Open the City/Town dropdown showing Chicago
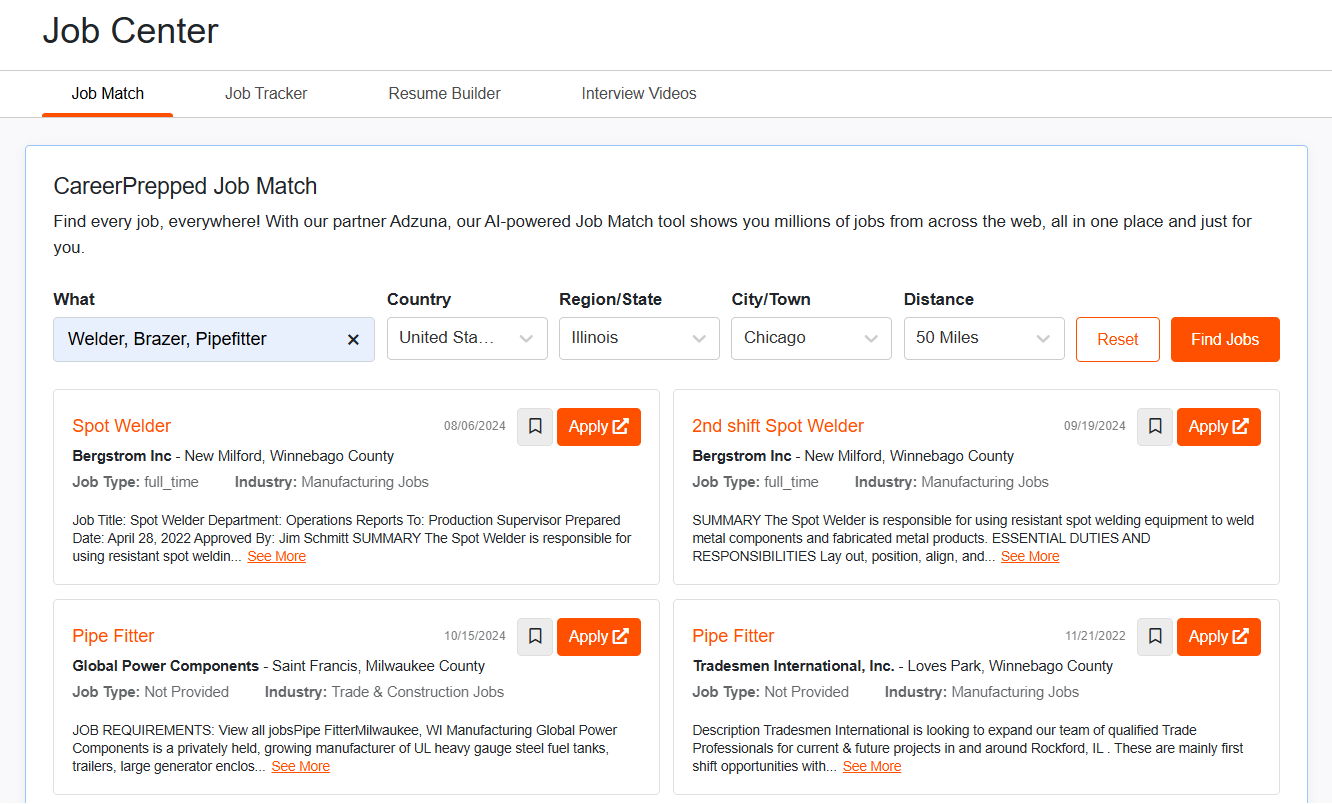This screenshot has width=1332, height=804. [x=811, y=338]
